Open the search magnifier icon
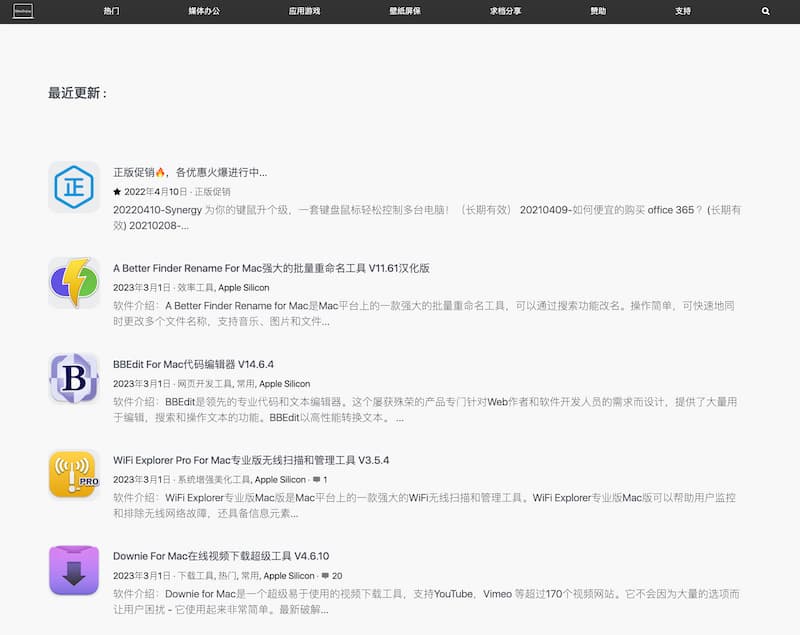Screen dimensions: 800x635 tap(765, 11)
